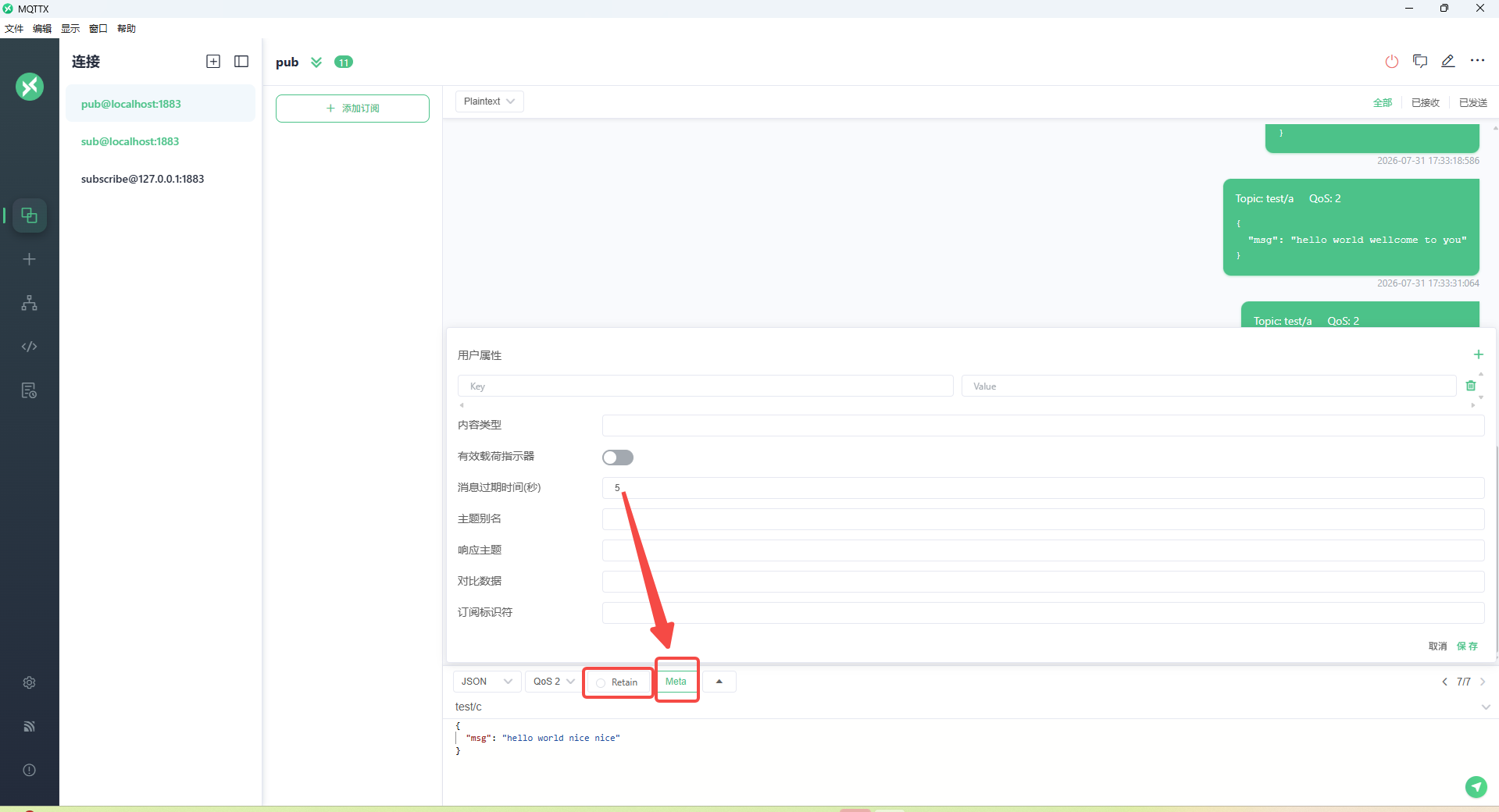The height and width of the screenshot is (812, 1499).
Task: Click the unread message badge 11
Action: (x=344, y=62)
